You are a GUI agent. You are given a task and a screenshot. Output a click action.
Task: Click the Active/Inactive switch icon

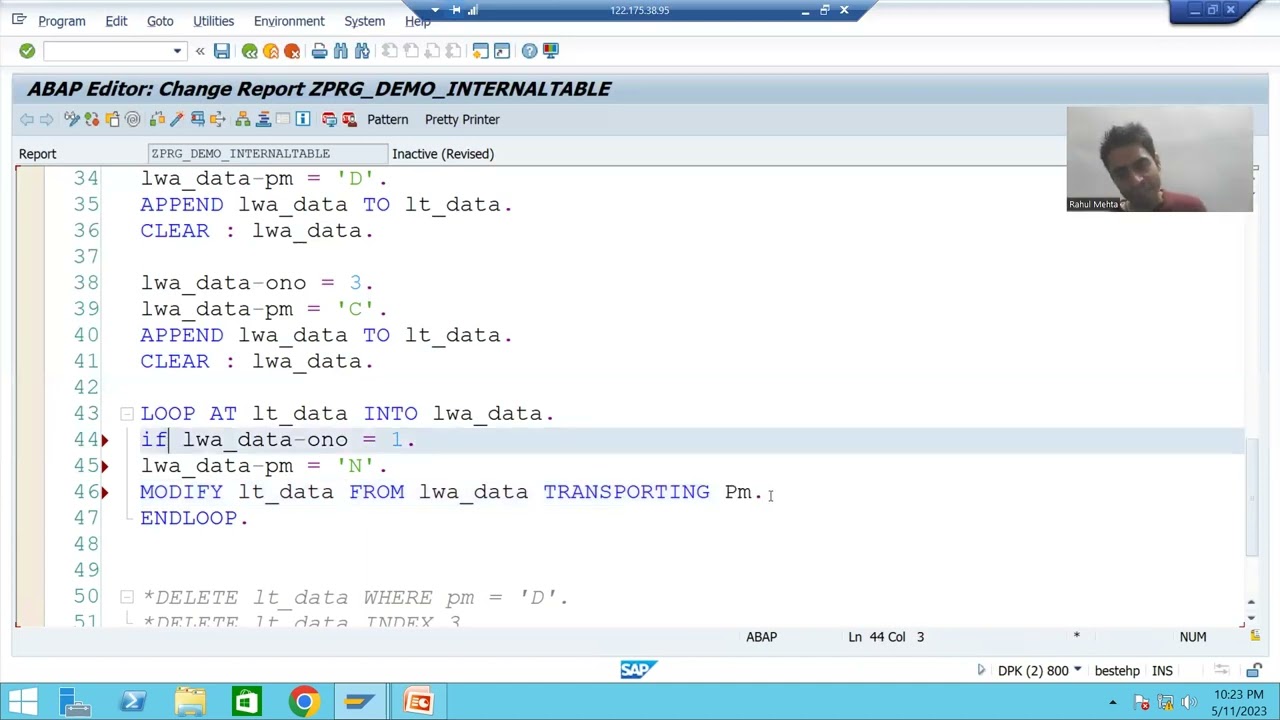coord(92,119)
